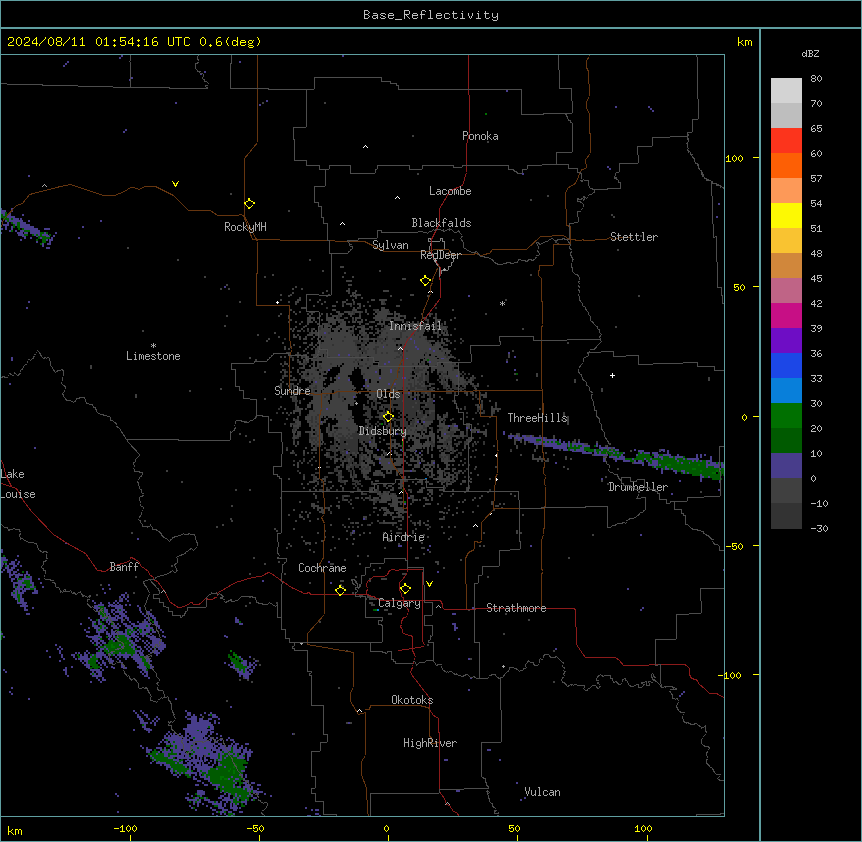Click the Limestone label
This screenshot has height=842, width=862.
click(x=153, y=356)
